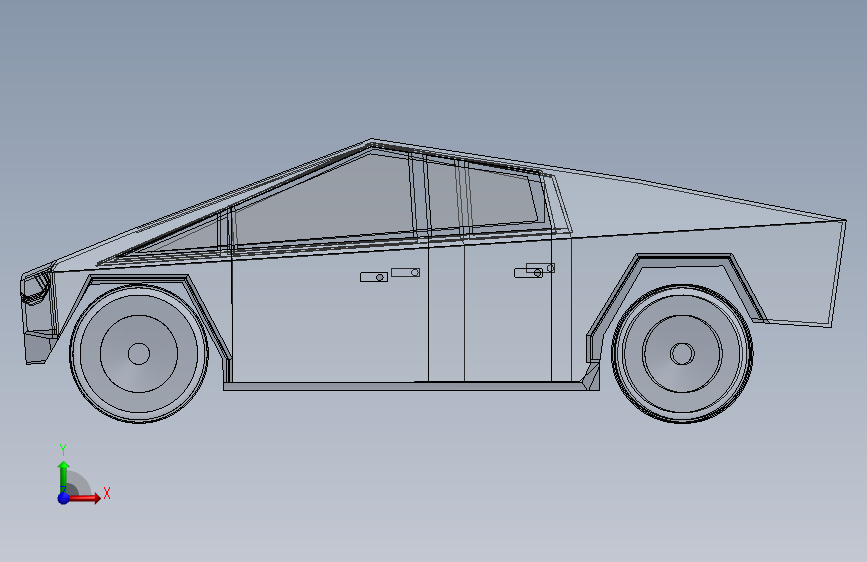Click the blue Z axis ball on the triad
The height and width of the screenshot is (562, 867).
64,498
